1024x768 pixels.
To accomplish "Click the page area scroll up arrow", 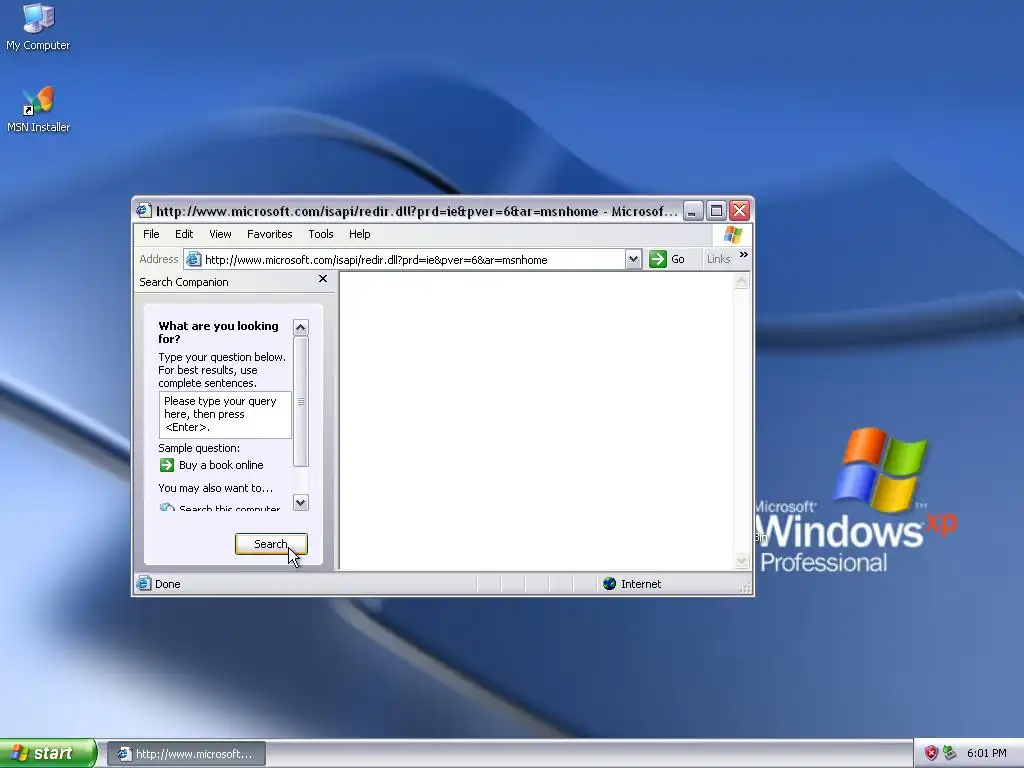I will click(741, 281).
